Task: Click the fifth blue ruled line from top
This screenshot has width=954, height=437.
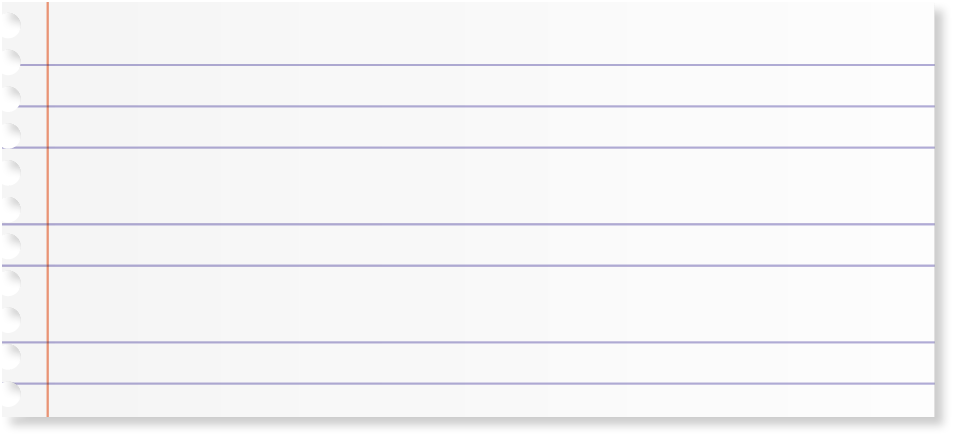Action: [480, 265]
